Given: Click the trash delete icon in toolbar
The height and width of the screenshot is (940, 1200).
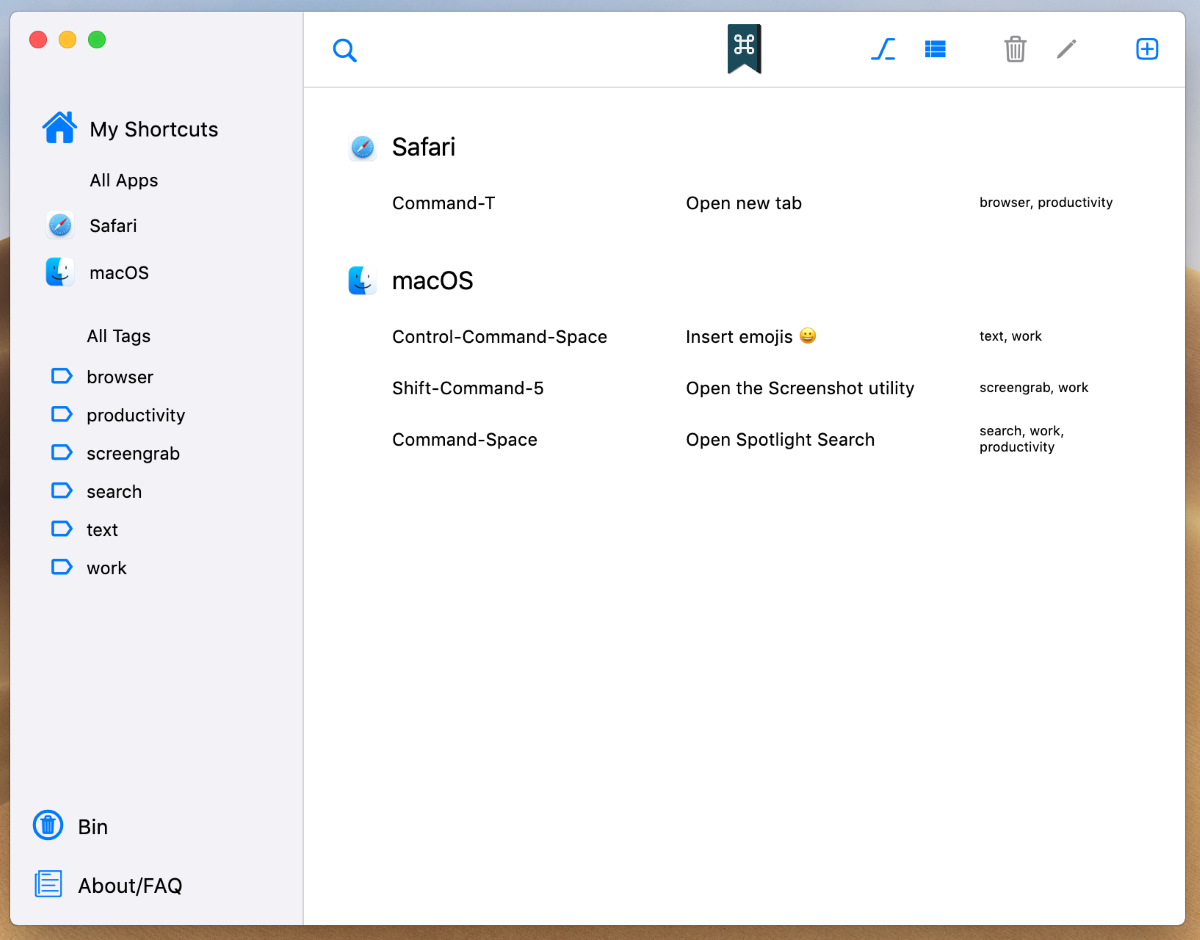Looking at the screenshot, I should 1015,49.
